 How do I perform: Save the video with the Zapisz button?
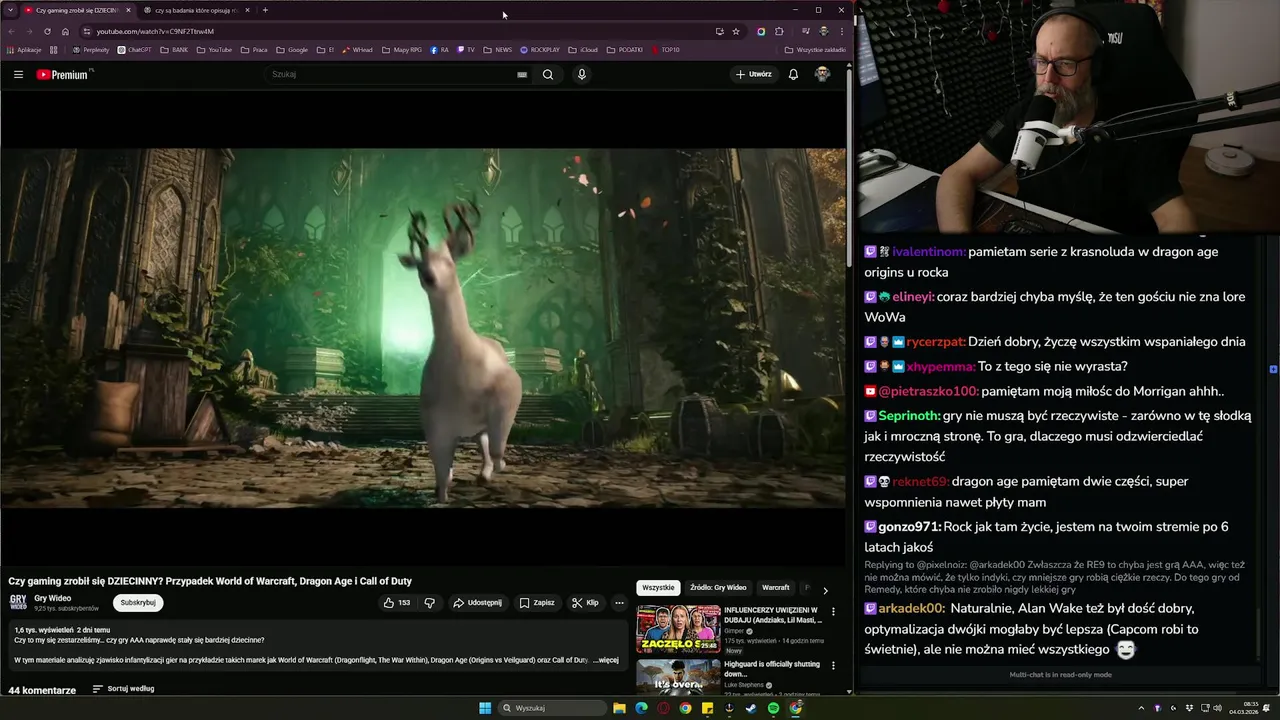tap(537, 603)
